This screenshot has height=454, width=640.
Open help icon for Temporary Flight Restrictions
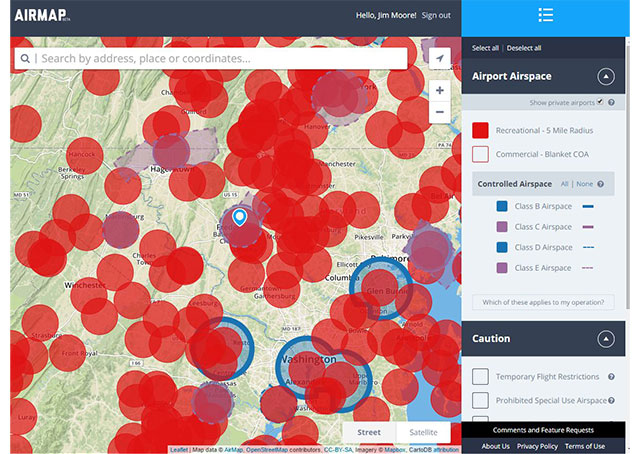tap(611, 377)
